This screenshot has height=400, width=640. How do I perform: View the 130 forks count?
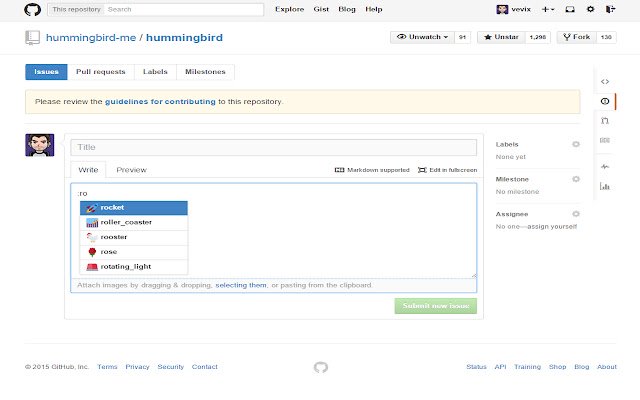point(606,37)
